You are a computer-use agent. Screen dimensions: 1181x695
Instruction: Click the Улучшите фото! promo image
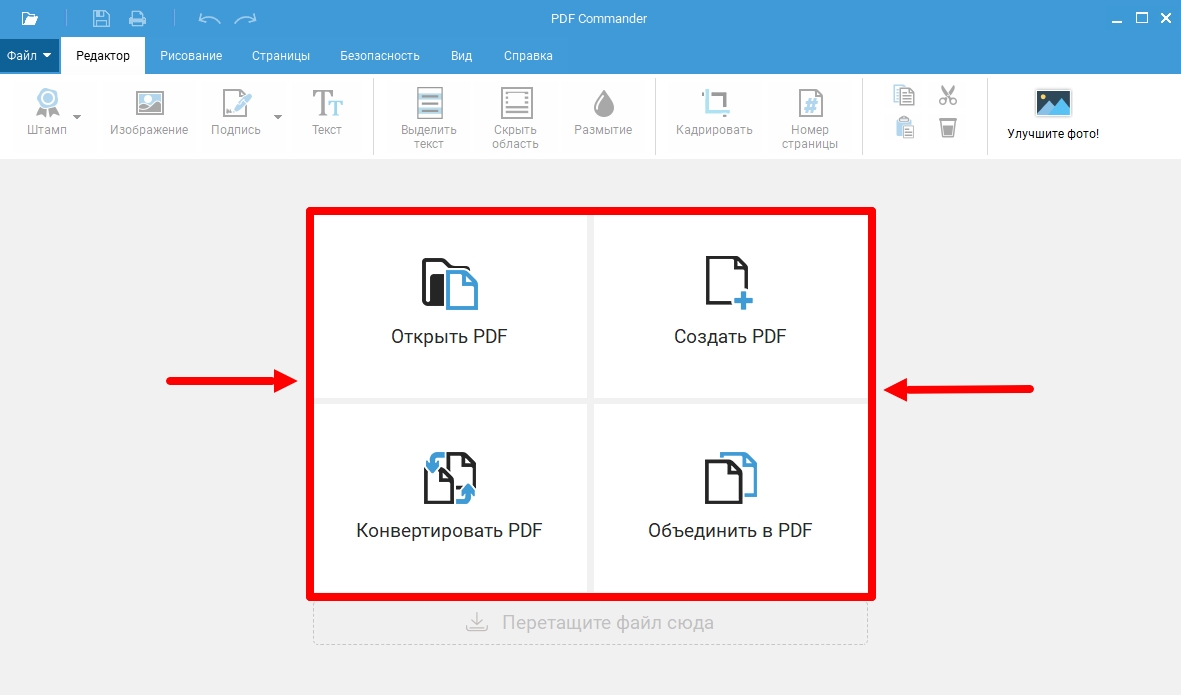tap(1053, 104)
